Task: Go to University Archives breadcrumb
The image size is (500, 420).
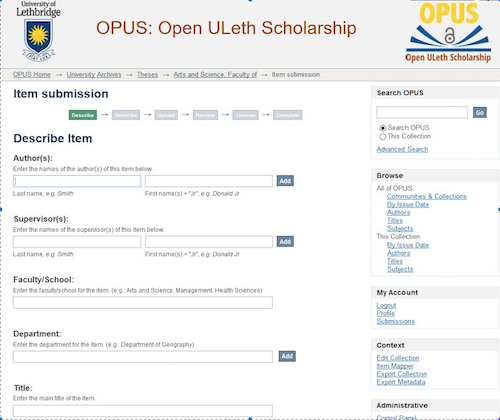Action: 94,74
